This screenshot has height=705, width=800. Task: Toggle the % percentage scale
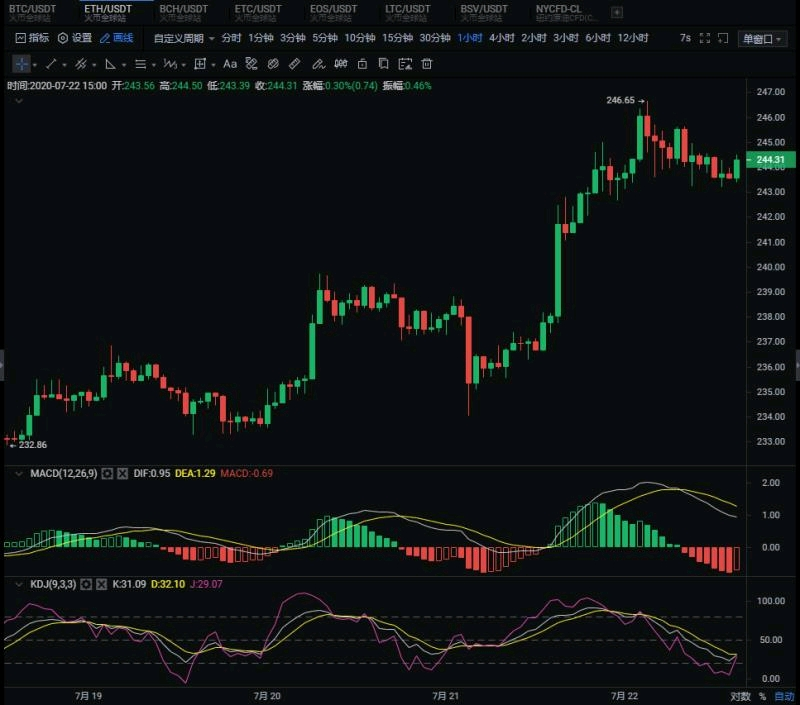point(762,696)
